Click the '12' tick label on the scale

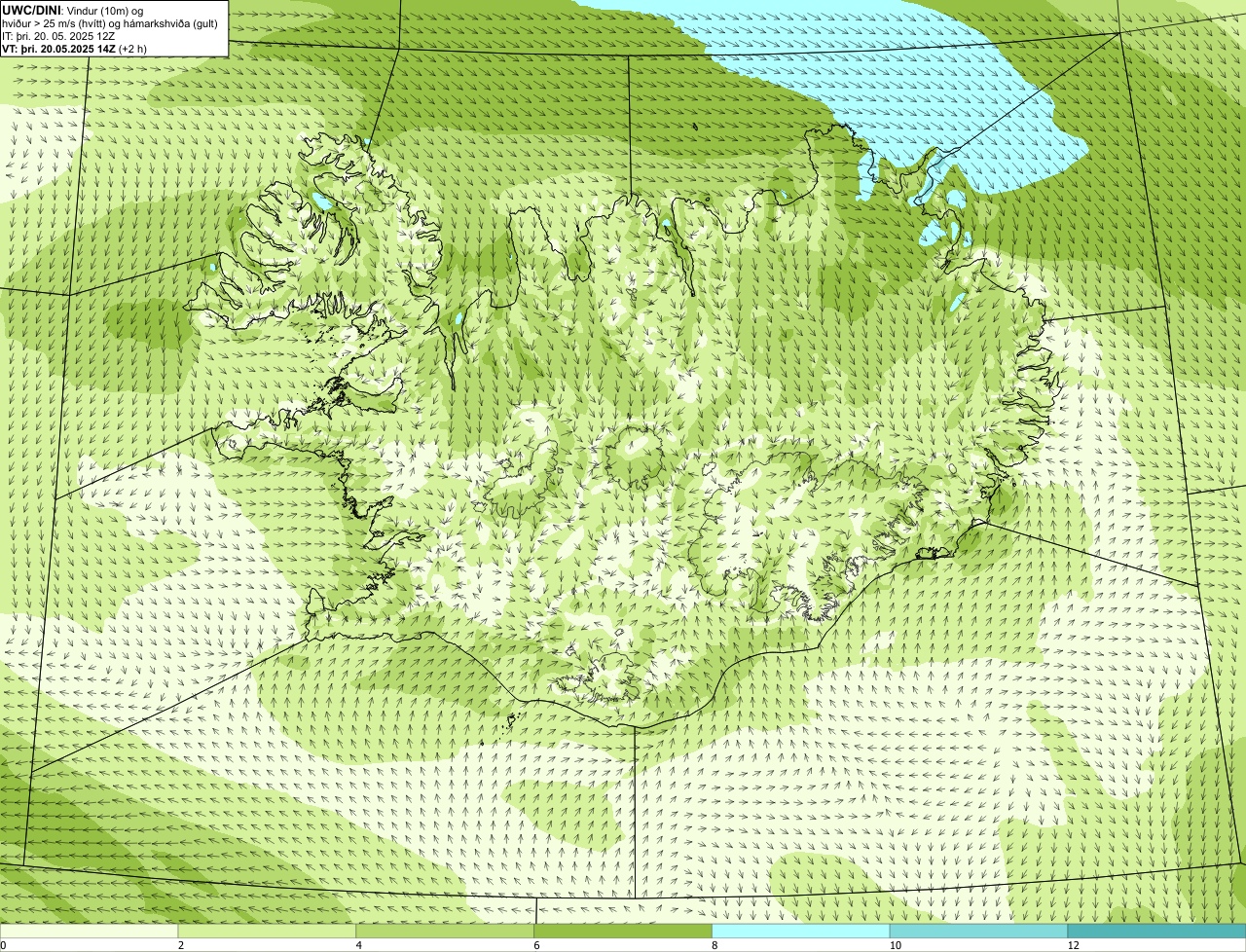coord(1073,945)
